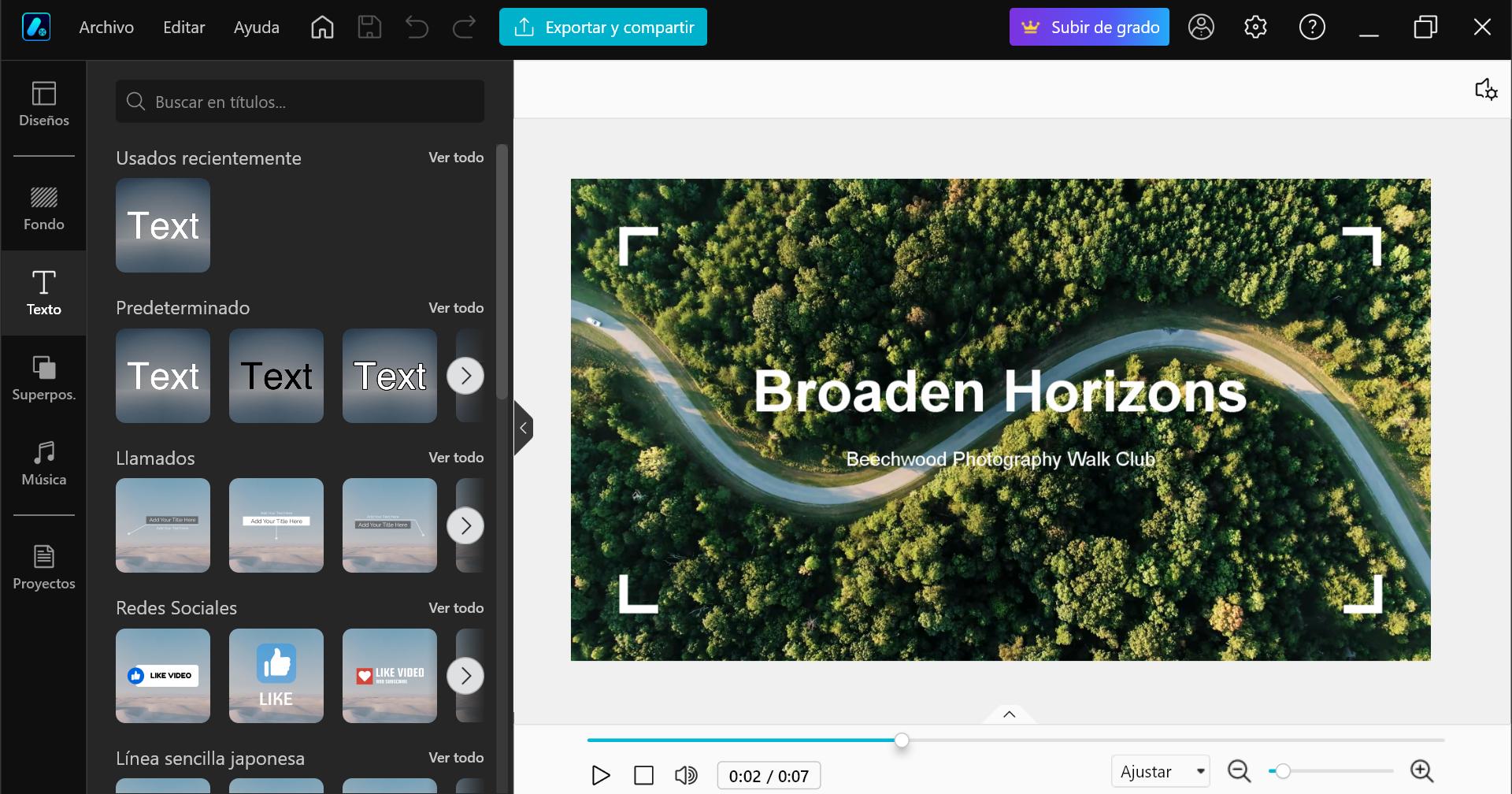Click the zoom level slider handle
This screenshot has width=1512, height=794.
tap(1283, 771)
